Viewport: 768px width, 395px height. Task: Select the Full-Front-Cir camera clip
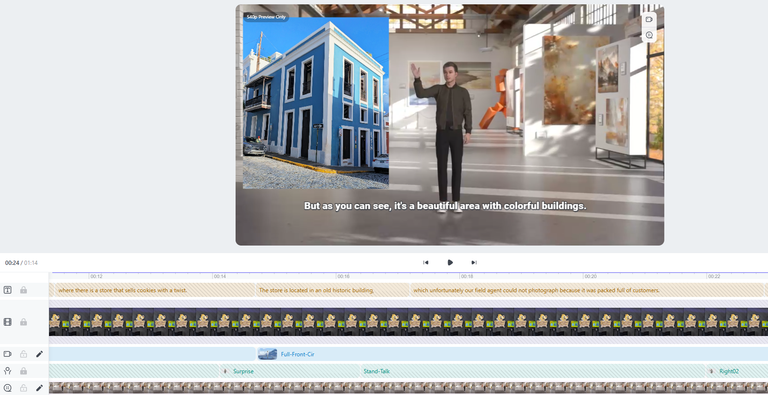(x=512, y=354)
